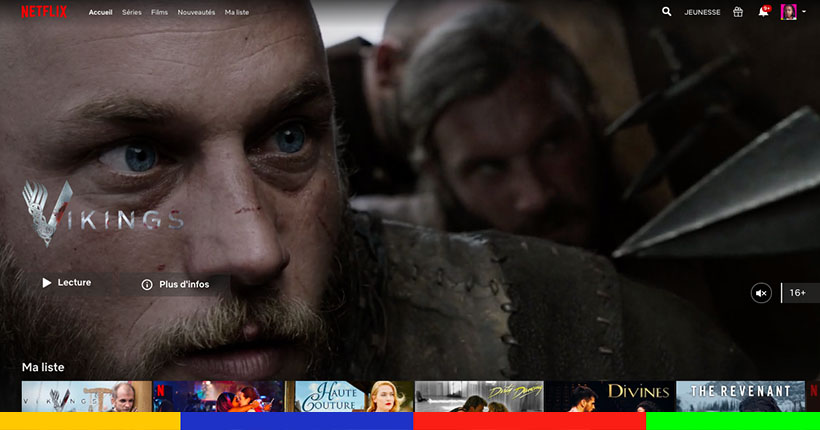Click the Vikings title logo on the banner
Screen dimensions: 820x430
[103, 213]
